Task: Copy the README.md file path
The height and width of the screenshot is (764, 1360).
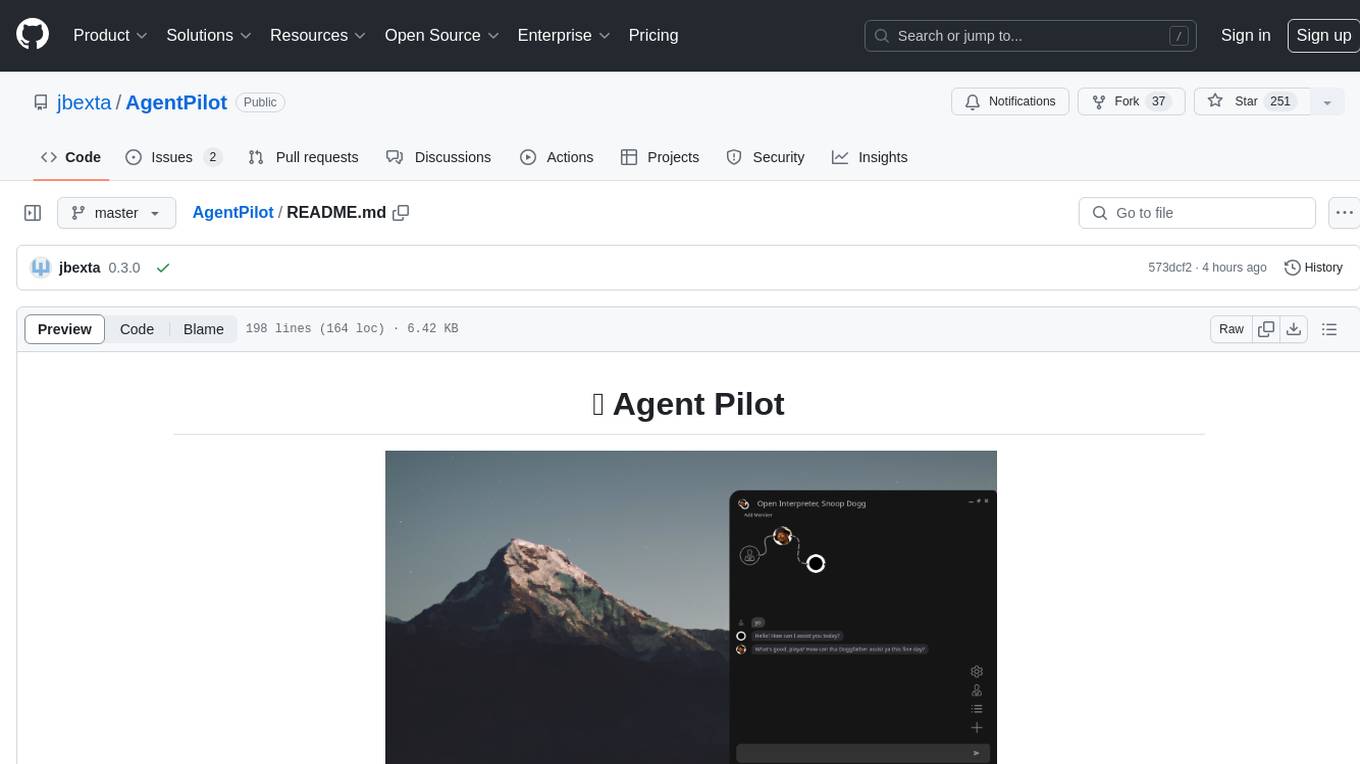Action: point(401,213)
